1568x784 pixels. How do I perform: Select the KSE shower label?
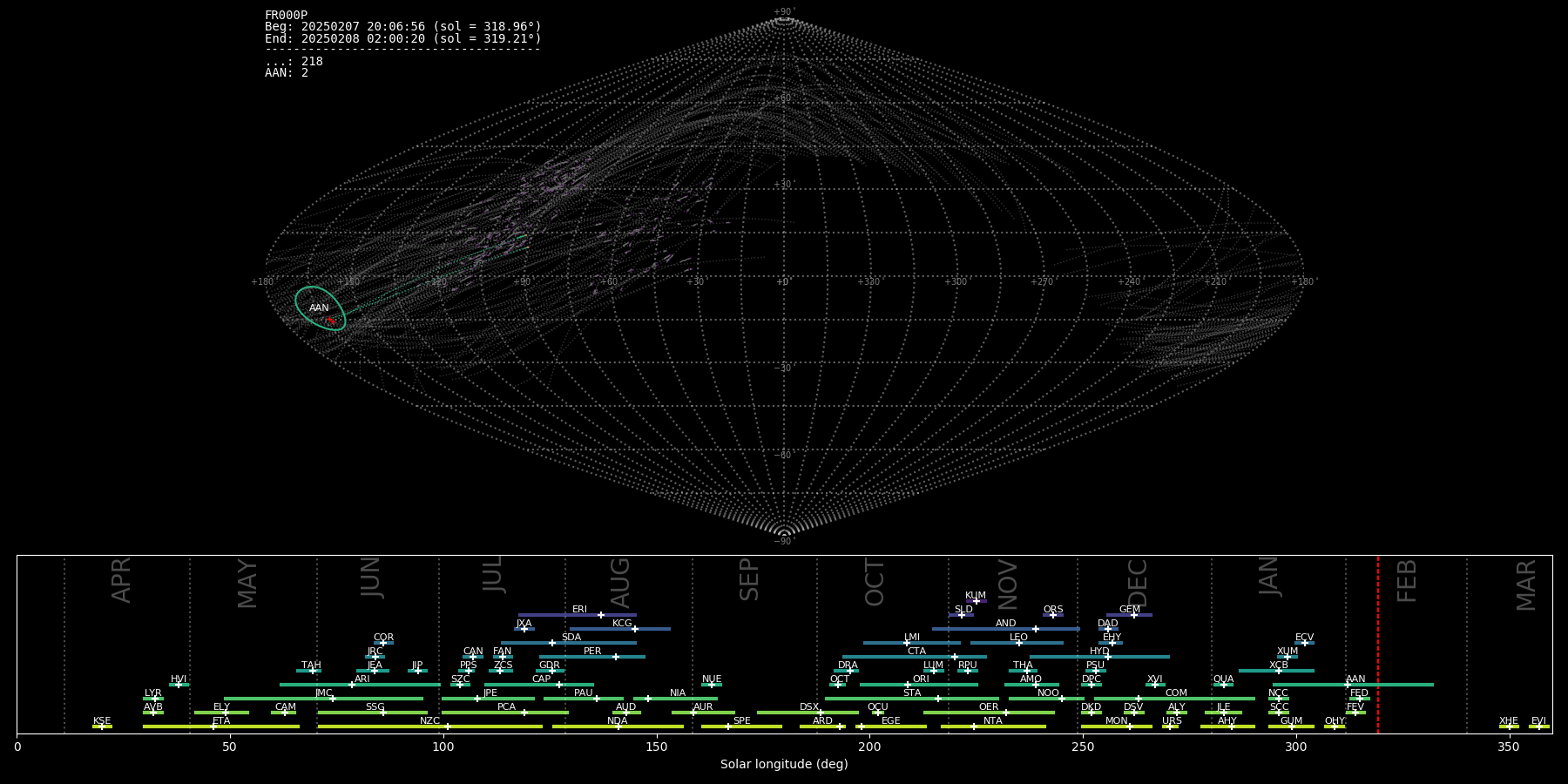[102, 720]
